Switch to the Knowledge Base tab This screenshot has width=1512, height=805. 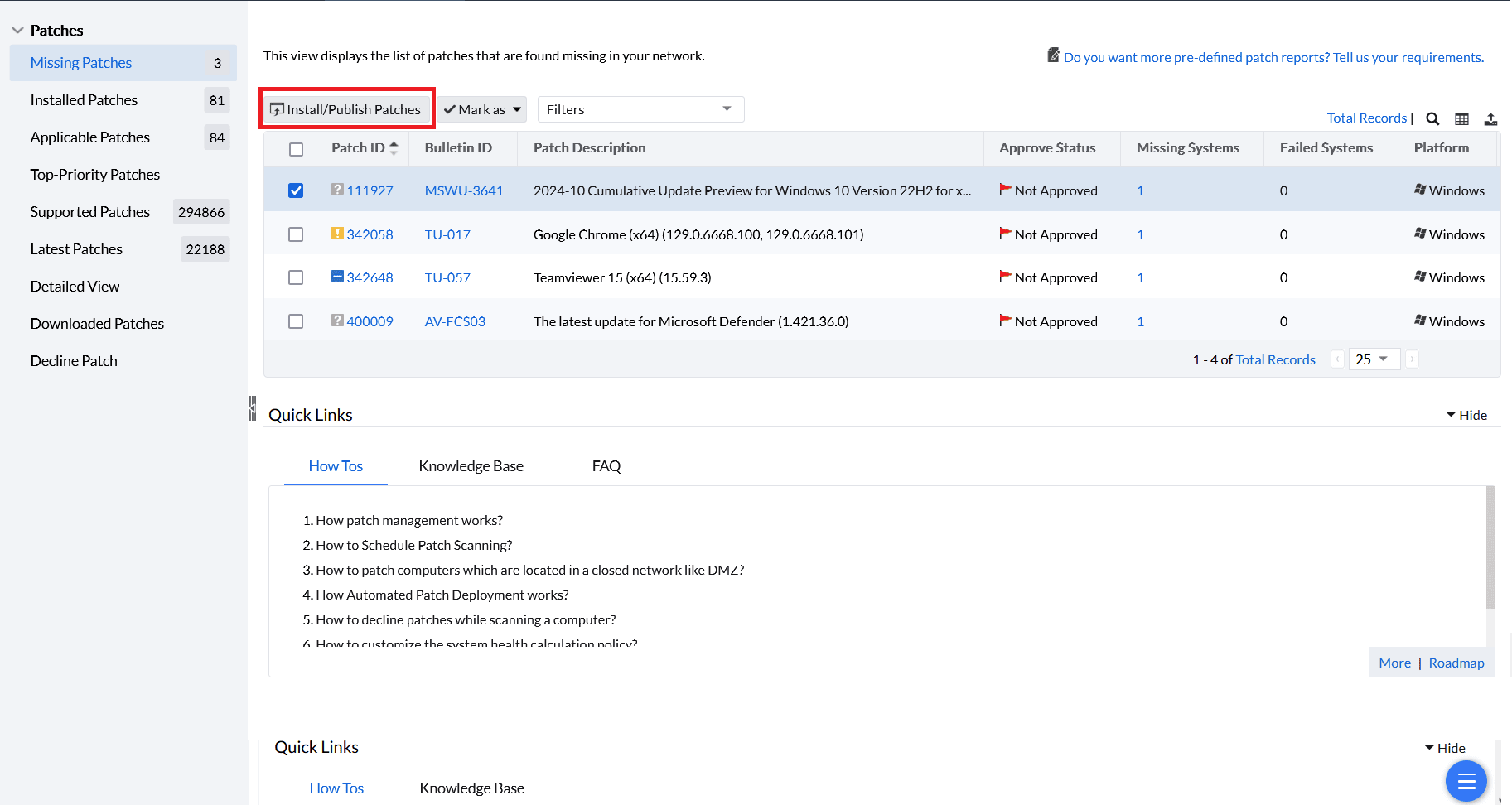[x=471, y=466]
